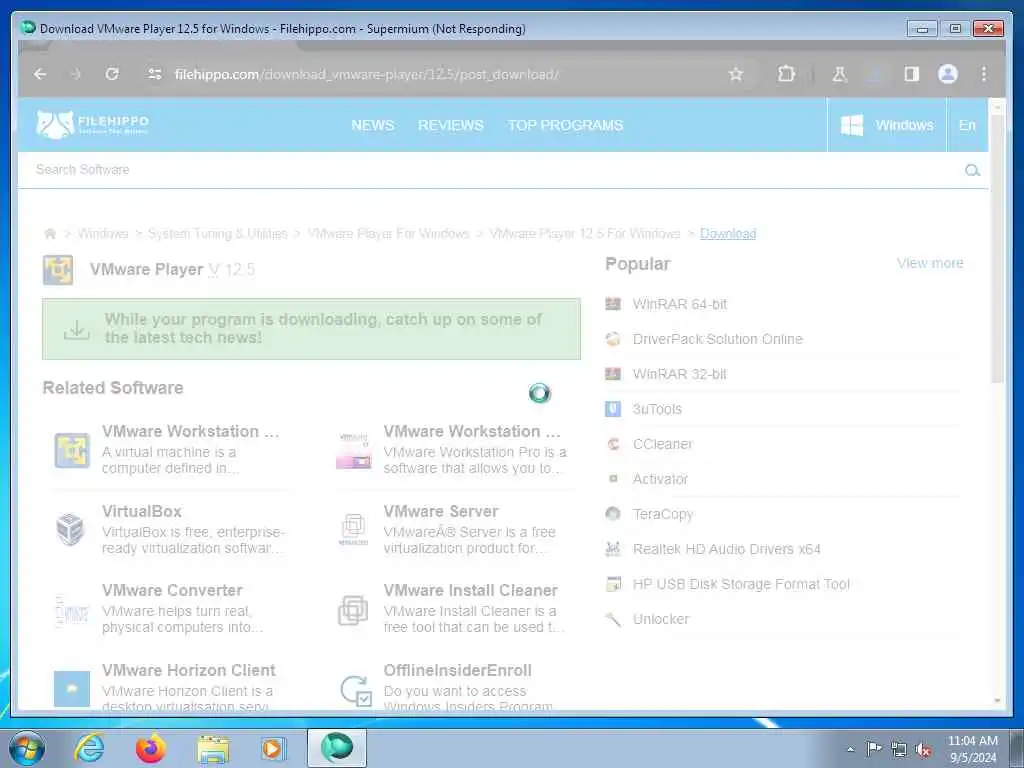Screen dimensions: 1024x768
Task: Open the Activator link
Action: [660, 479]
